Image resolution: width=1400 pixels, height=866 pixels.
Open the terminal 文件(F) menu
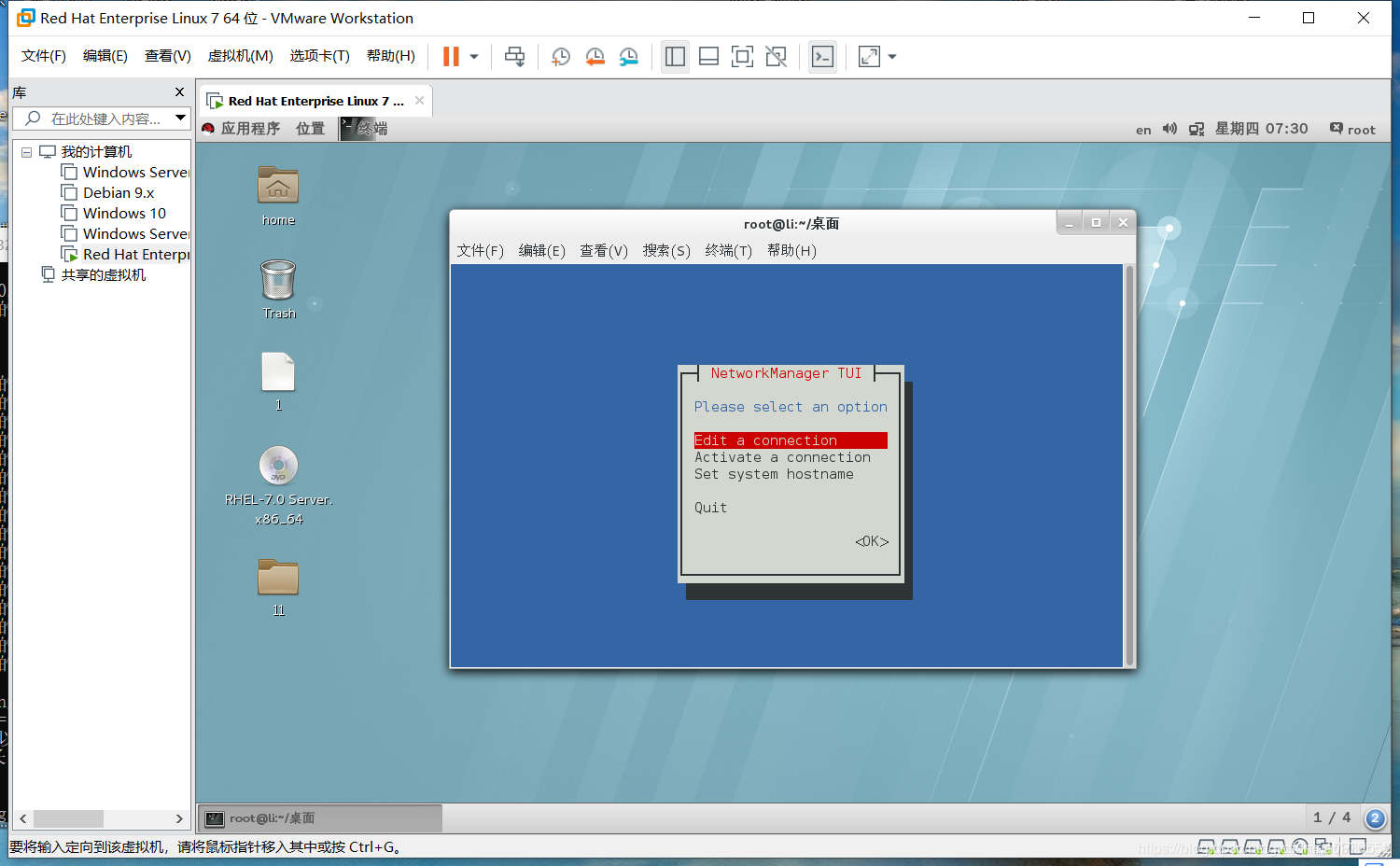481,251
